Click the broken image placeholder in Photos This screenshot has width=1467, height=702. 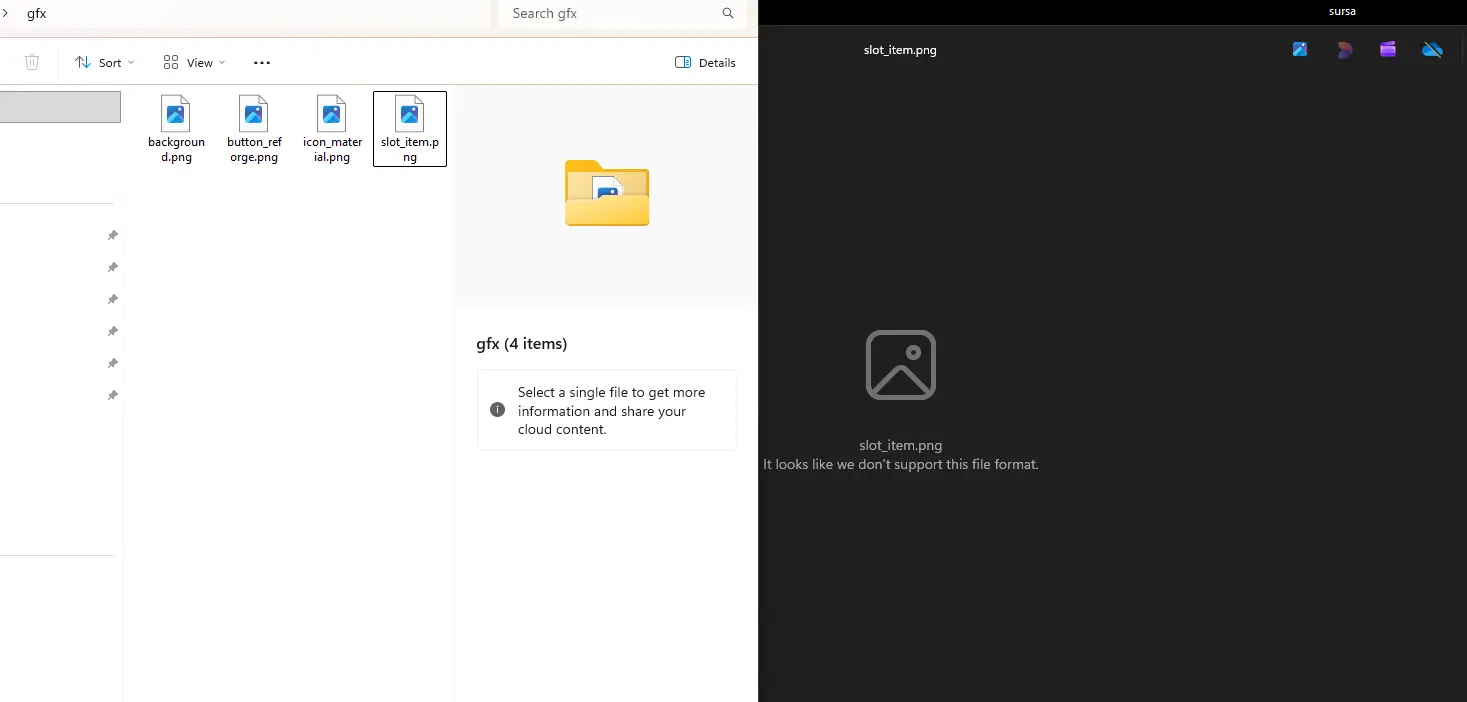pos(900,365)
